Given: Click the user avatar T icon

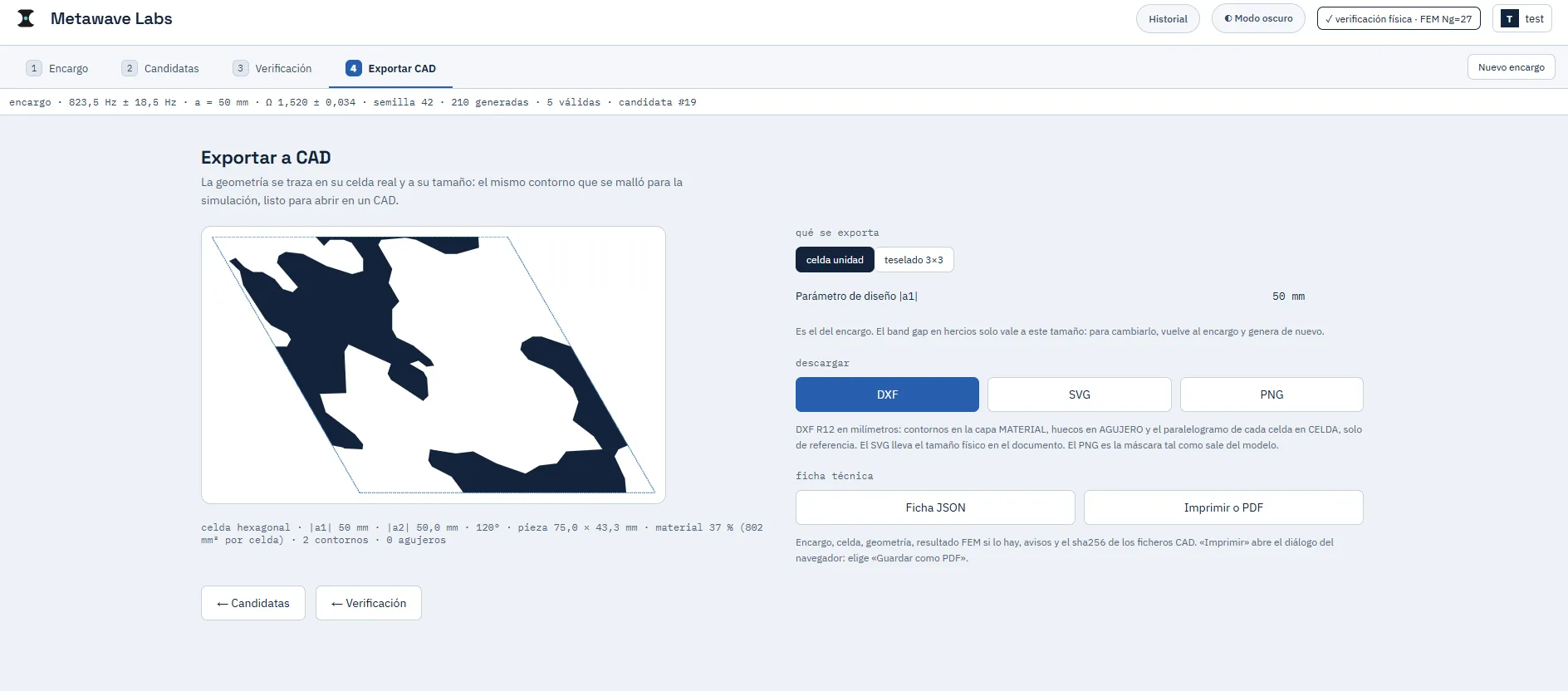Looking at the screenshot, I should 1509,19.
